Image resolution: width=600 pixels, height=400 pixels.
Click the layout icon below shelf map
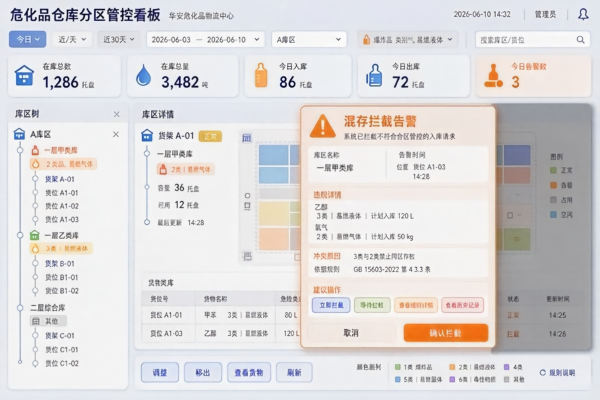[x=248, y=256]
